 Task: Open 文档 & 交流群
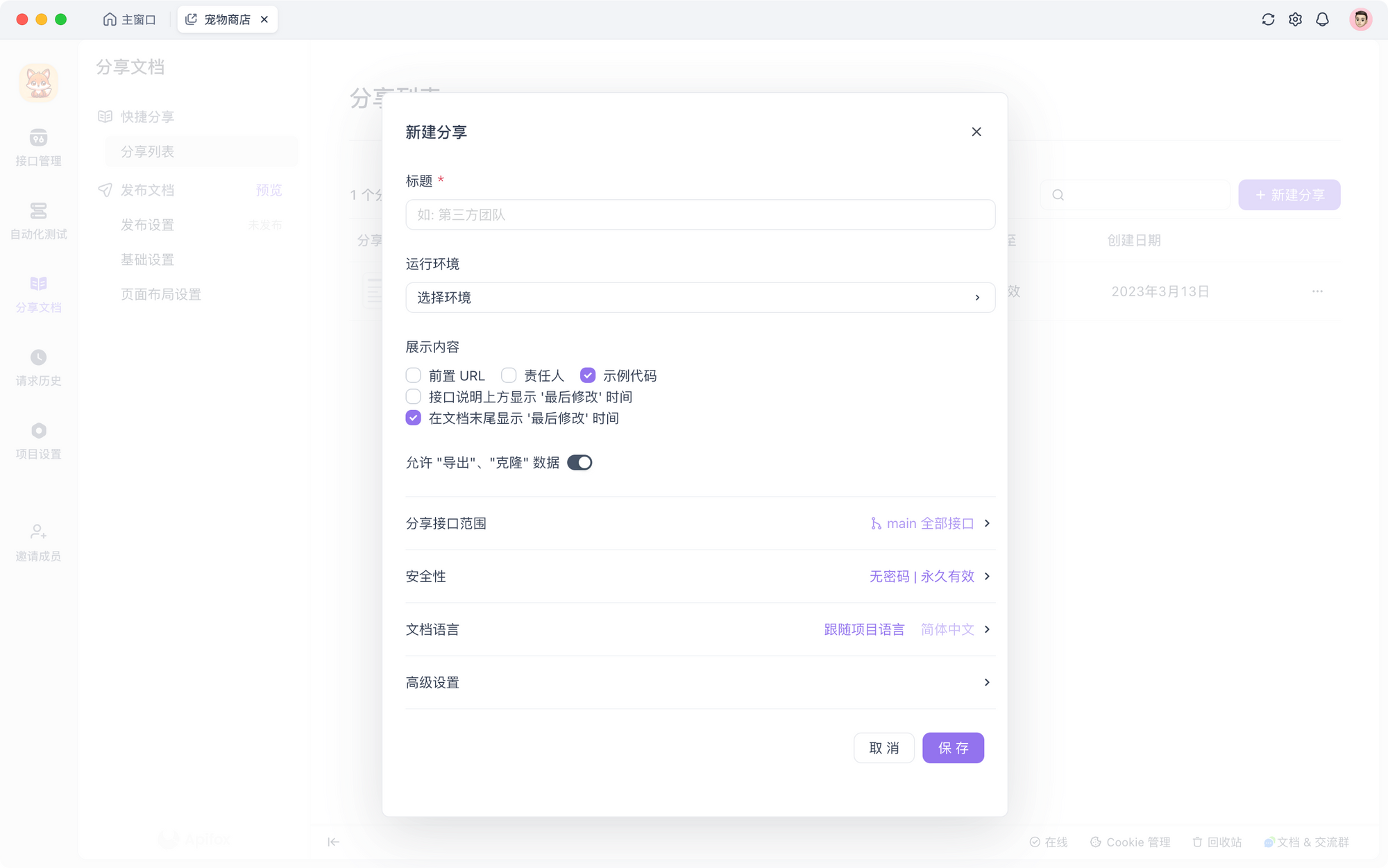(1306, 842)
